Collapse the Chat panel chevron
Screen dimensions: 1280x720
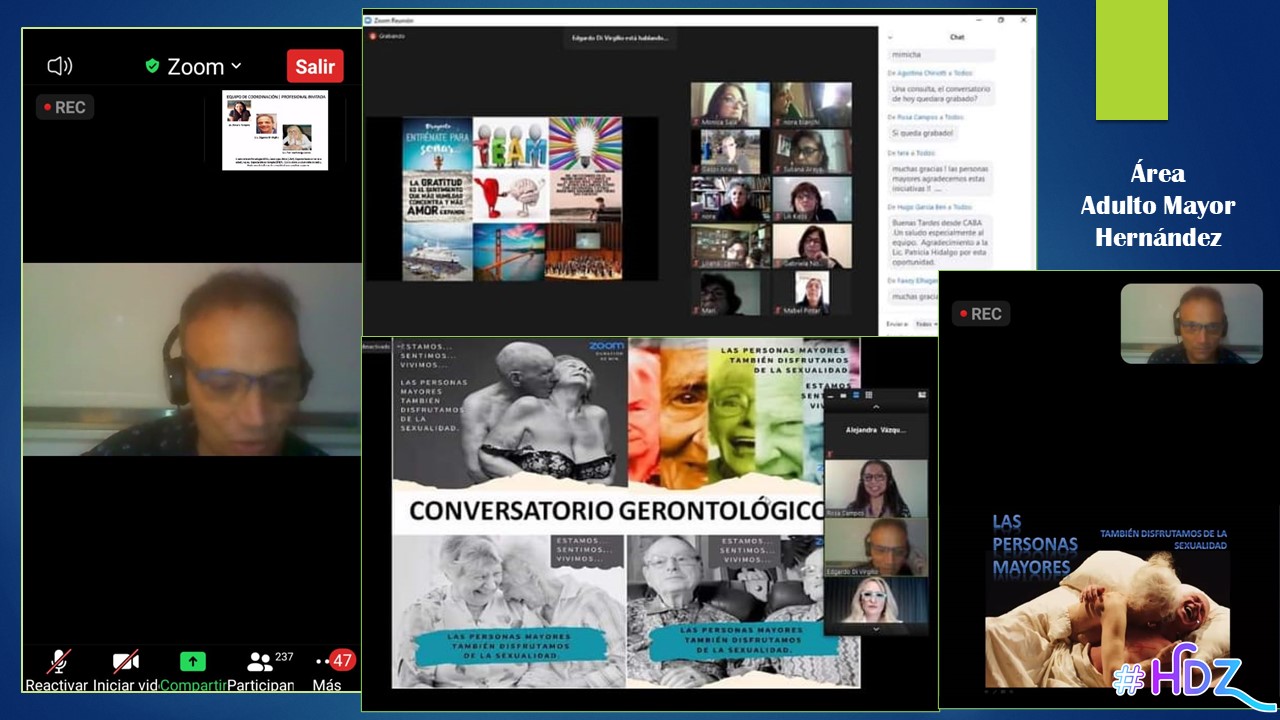[x=890, y=37]
